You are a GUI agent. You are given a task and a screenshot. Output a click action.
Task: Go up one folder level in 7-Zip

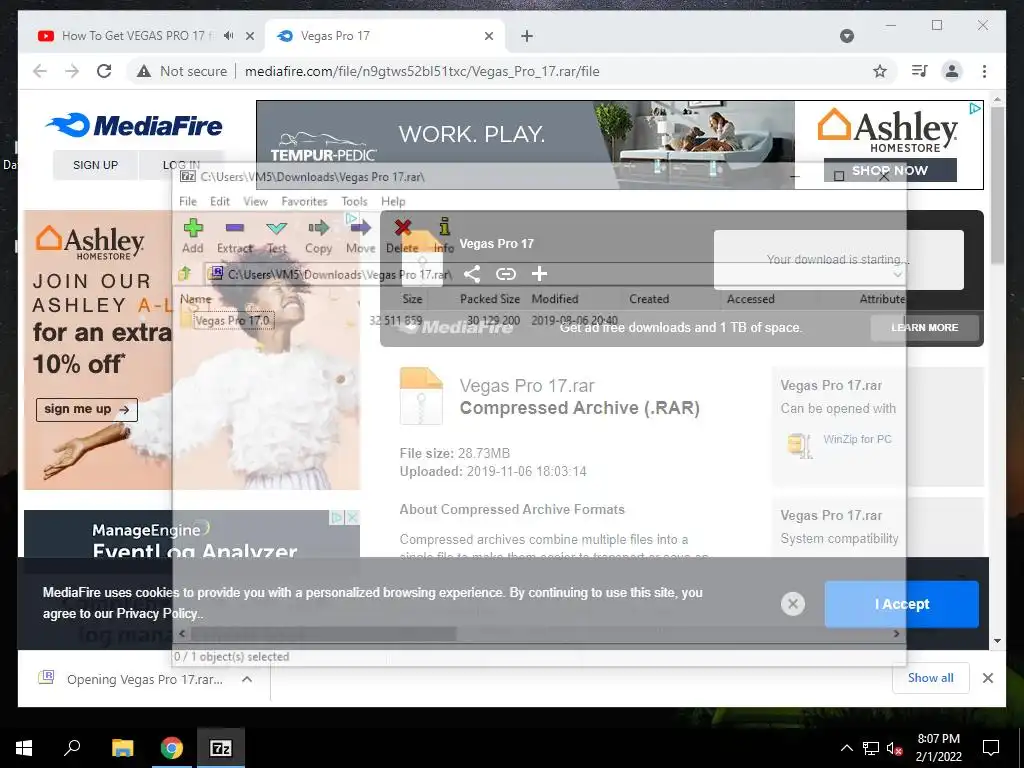[x=185, y=274]
